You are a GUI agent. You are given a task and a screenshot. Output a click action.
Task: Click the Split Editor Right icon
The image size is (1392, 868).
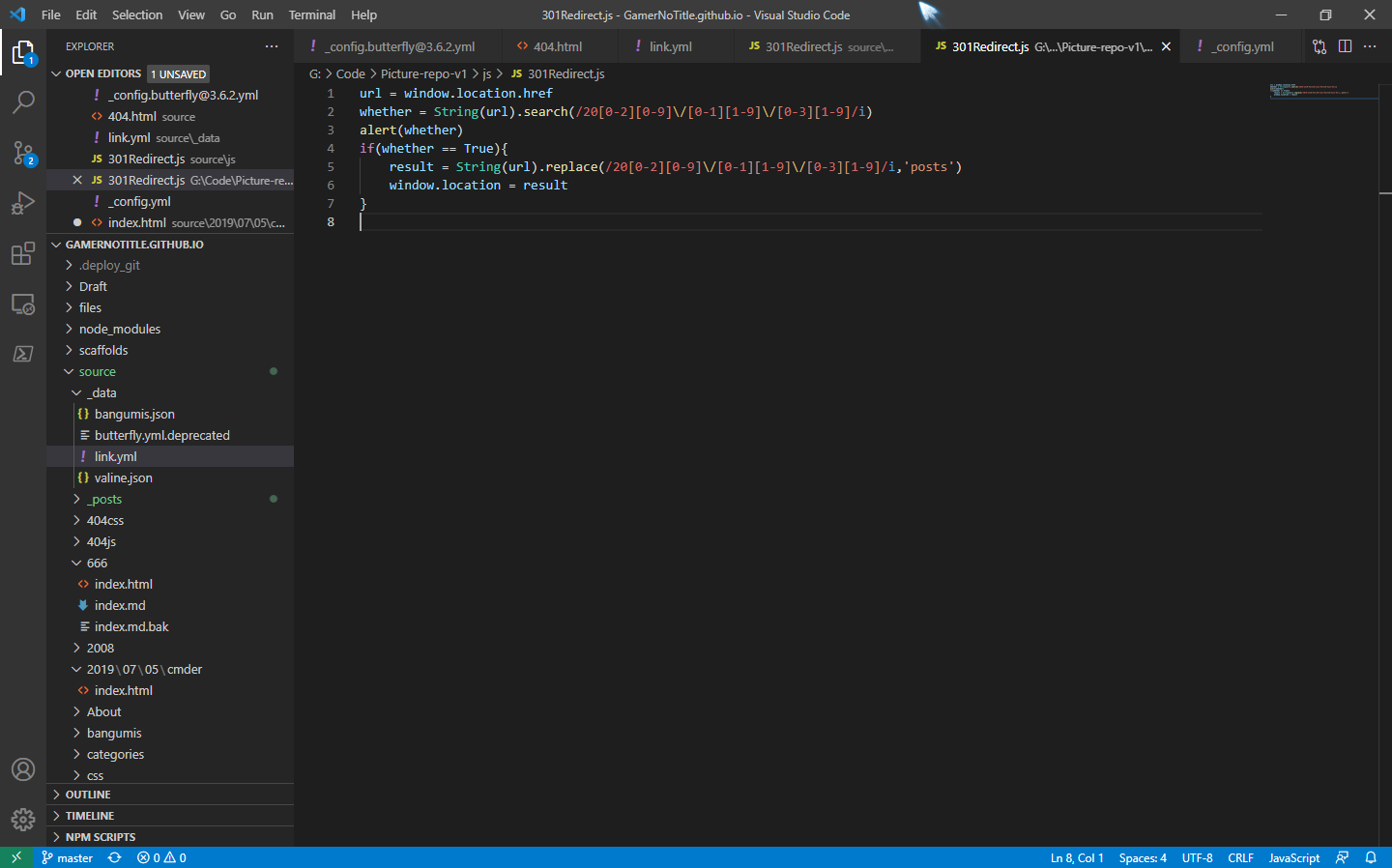(x=1345, y=46)
